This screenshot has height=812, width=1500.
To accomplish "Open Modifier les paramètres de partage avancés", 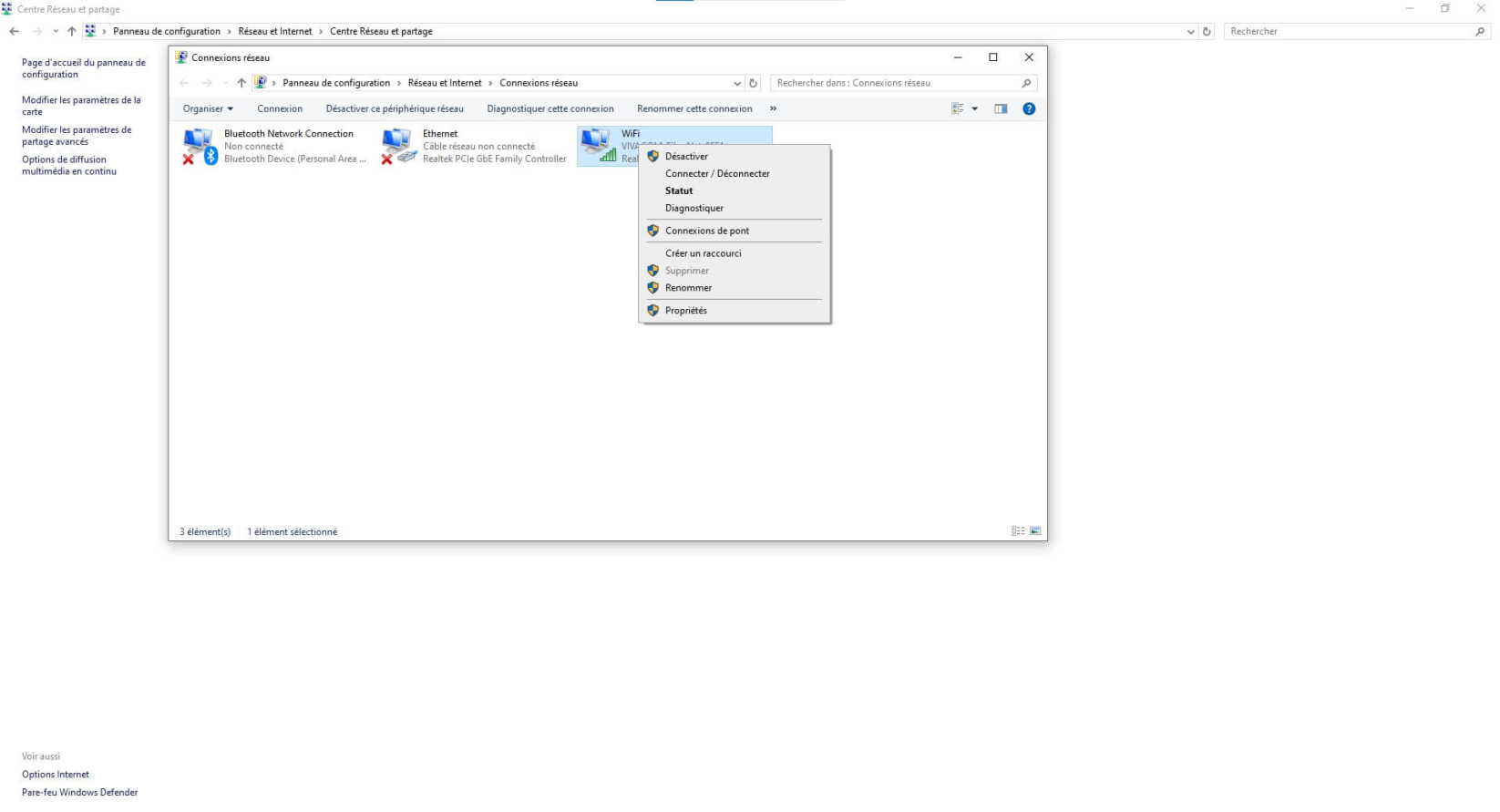I will (x=77, y=136).
